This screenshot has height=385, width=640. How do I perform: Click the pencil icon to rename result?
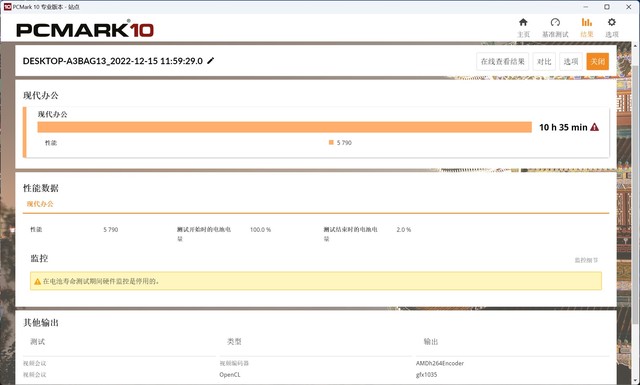[211, 61]
